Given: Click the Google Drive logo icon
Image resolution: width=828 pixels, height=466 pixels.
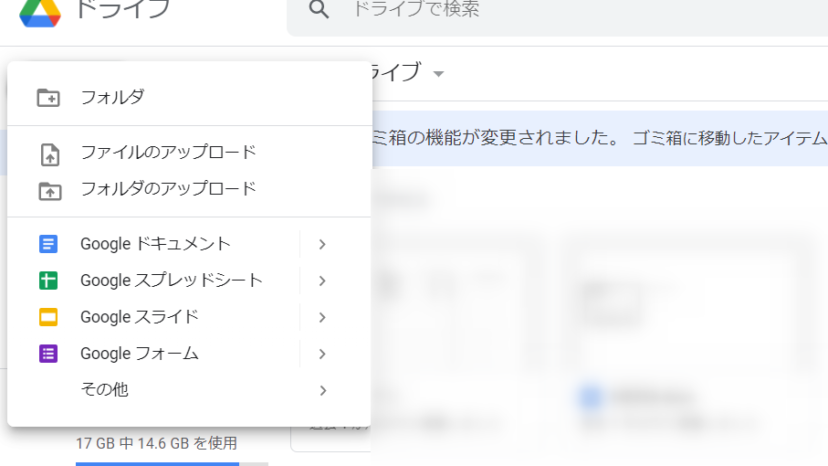Looking at the screenshot, I should [x=41, y=11].
